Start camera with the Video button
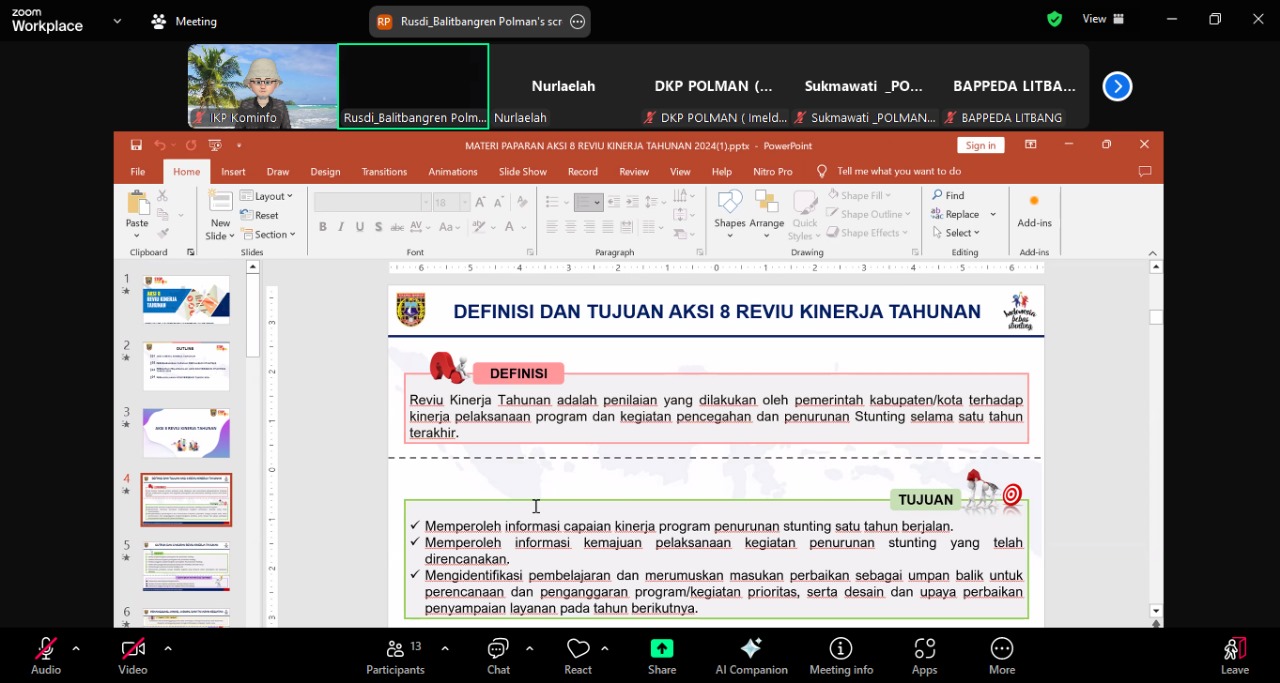The width and height of the screenshot is (1280, 683). pyautogui.click(x=133, y=656)
